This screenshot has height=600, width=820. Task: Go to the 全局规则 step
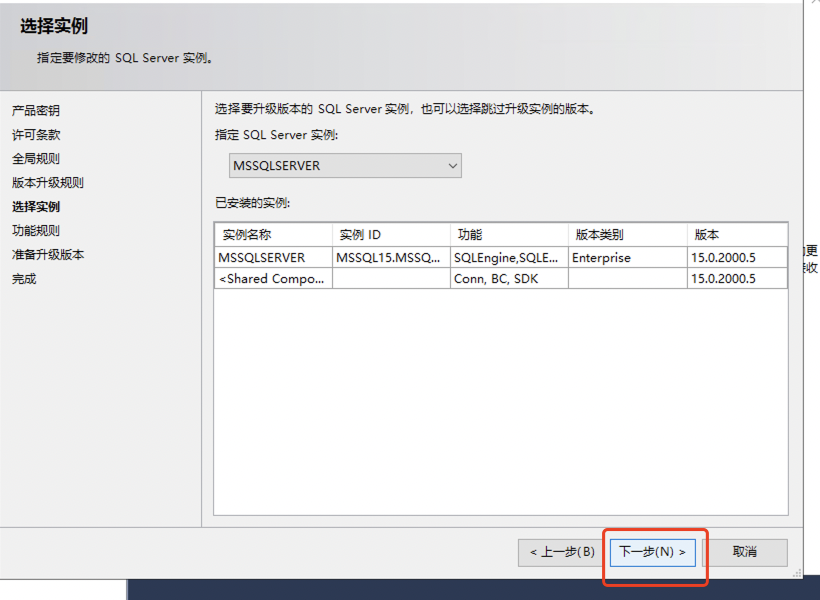tap(36, 159)
